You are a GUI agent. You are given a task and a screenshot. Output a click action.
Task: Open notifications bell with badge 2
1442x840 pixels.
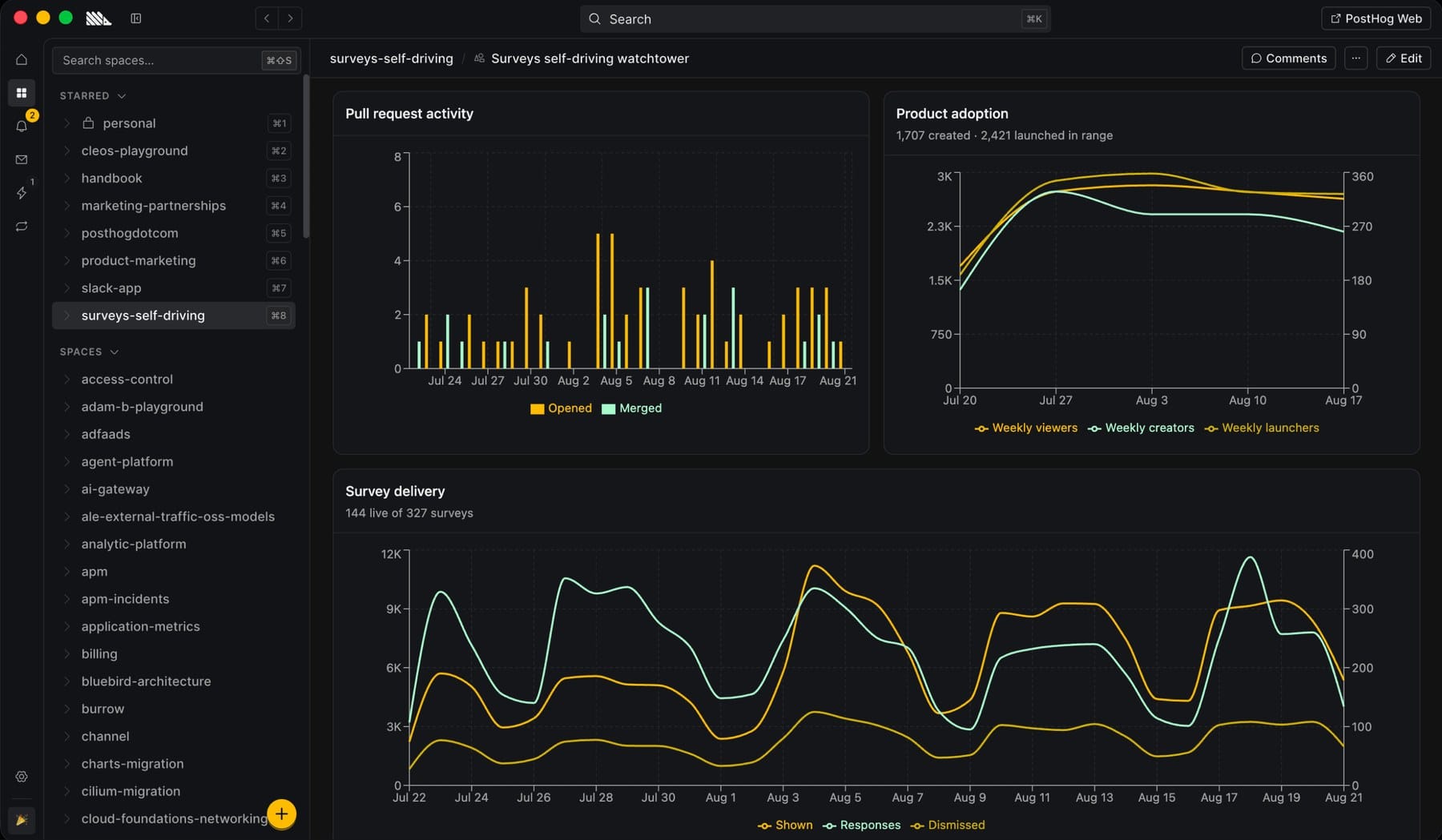[x=22, y=126]
